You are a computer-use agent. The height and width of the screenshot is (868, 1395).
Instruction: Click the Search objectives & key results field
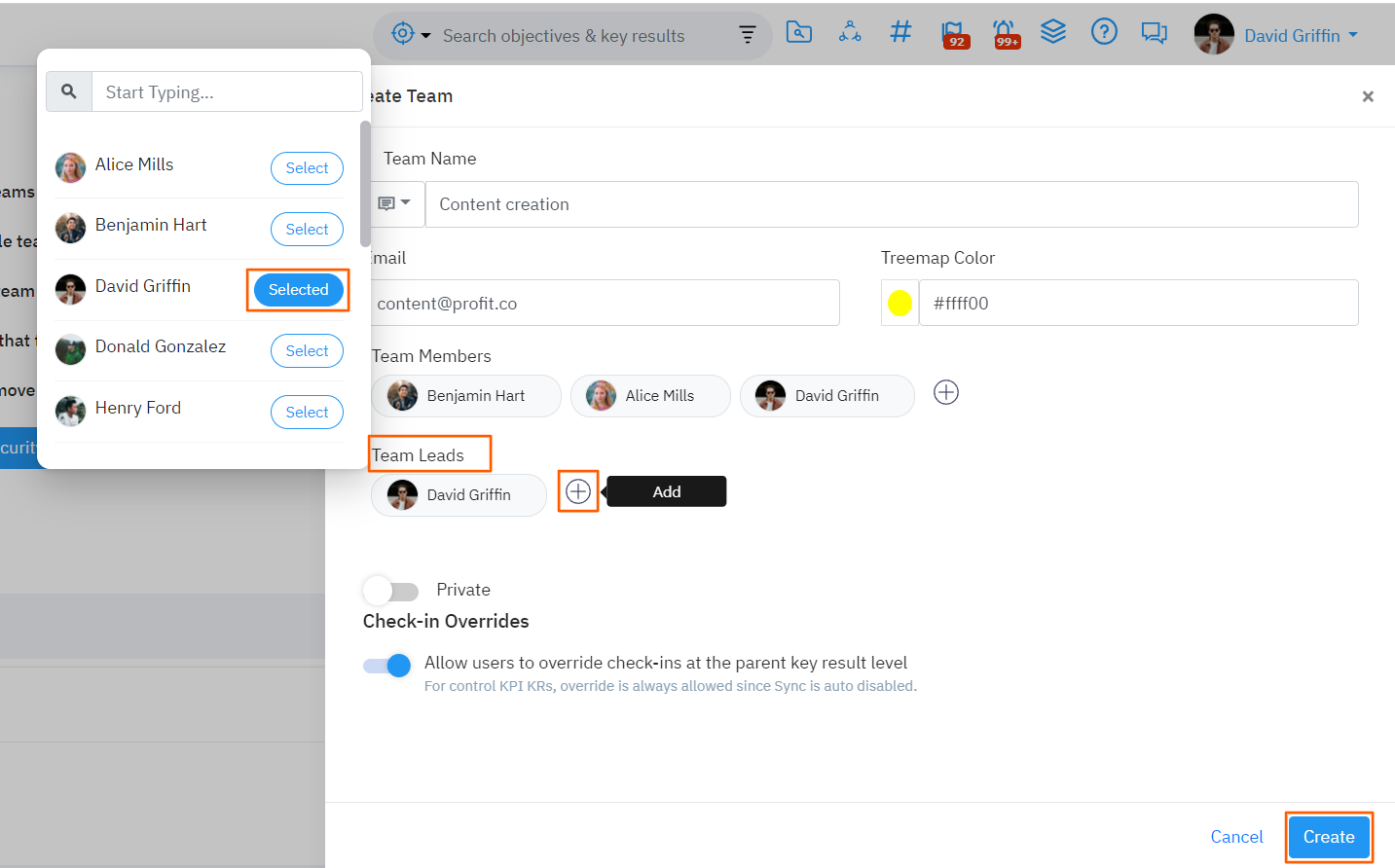tap(564, 36)
